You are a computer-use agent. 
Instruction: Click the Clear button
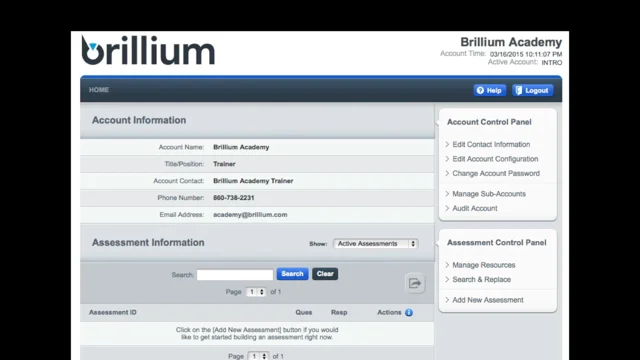click(x=325, y=274)
